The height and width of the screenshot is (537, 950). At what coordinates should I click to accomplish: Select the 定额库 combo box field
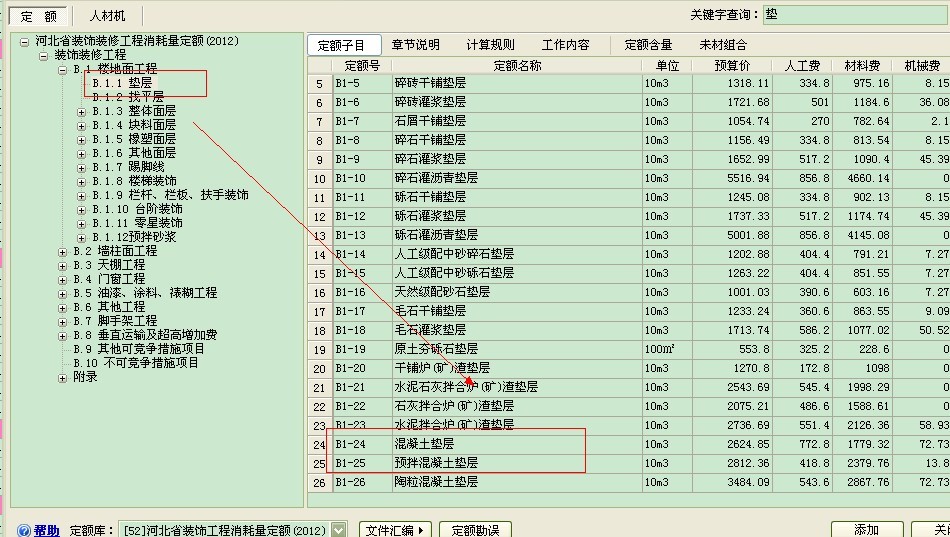pyautogui.click(x=232, y=530)
